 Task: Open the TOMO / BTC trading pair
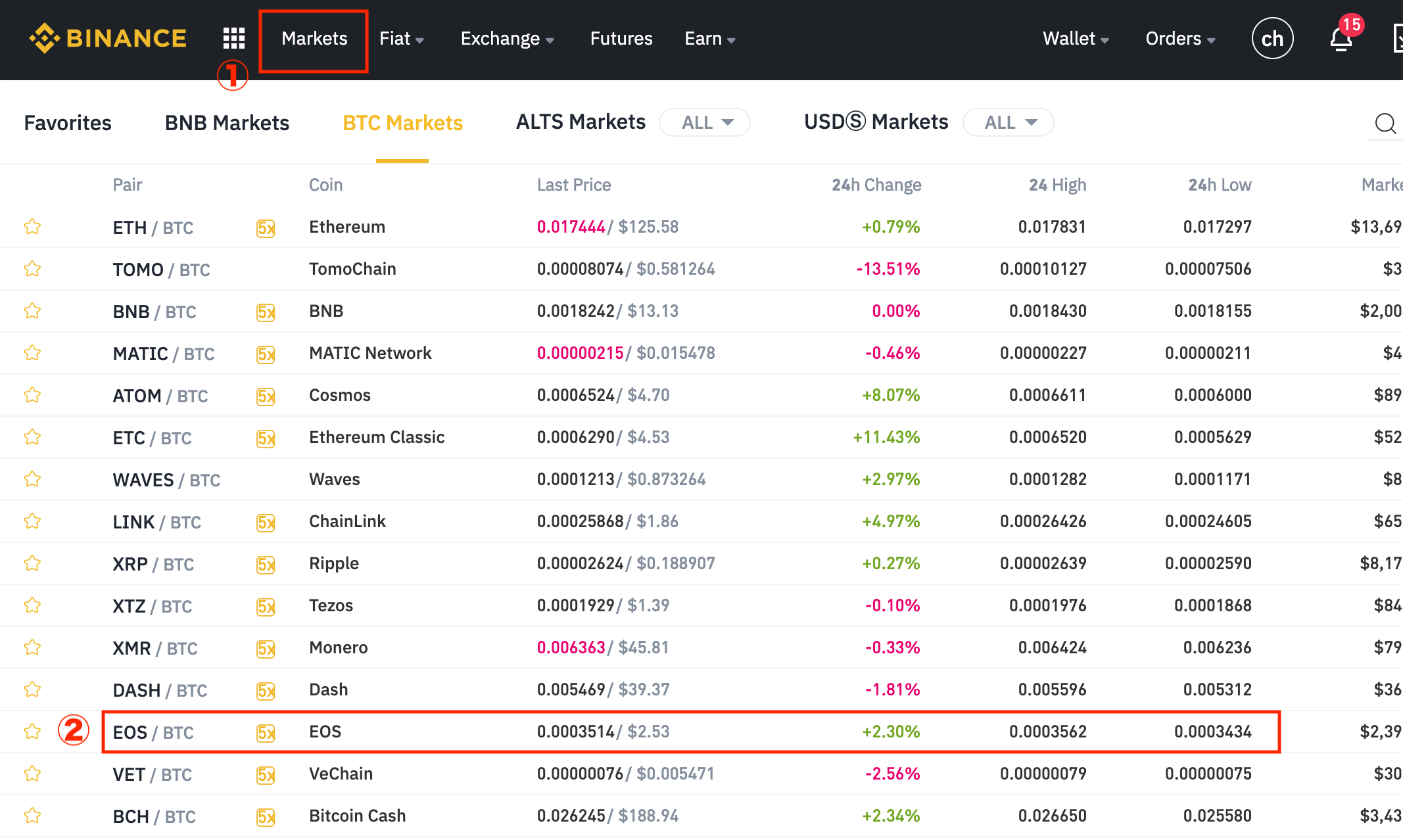point(162,269)
